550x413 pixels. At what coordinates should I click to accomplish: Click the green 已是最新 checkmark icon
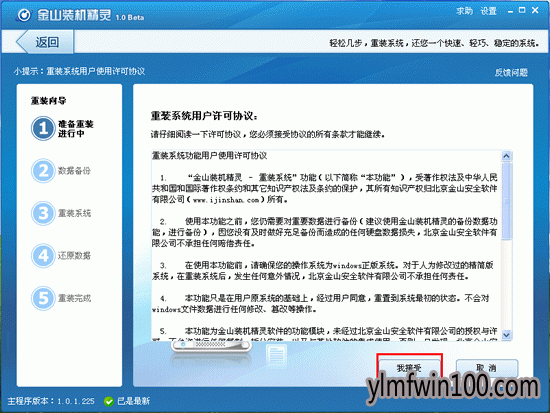point(109,401)
